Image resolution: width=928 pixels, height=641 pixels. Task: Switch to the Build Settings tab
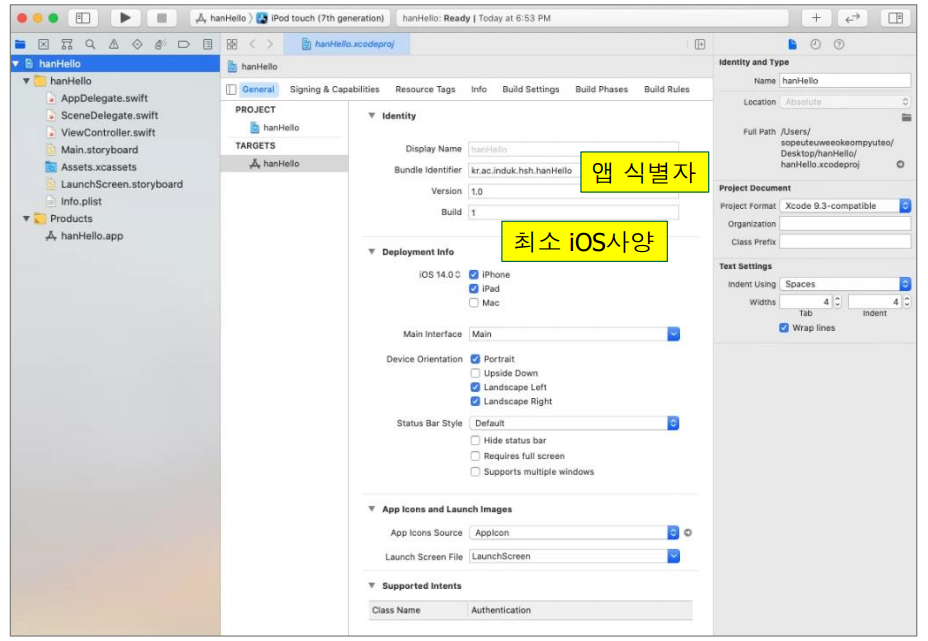coord(531,89)
